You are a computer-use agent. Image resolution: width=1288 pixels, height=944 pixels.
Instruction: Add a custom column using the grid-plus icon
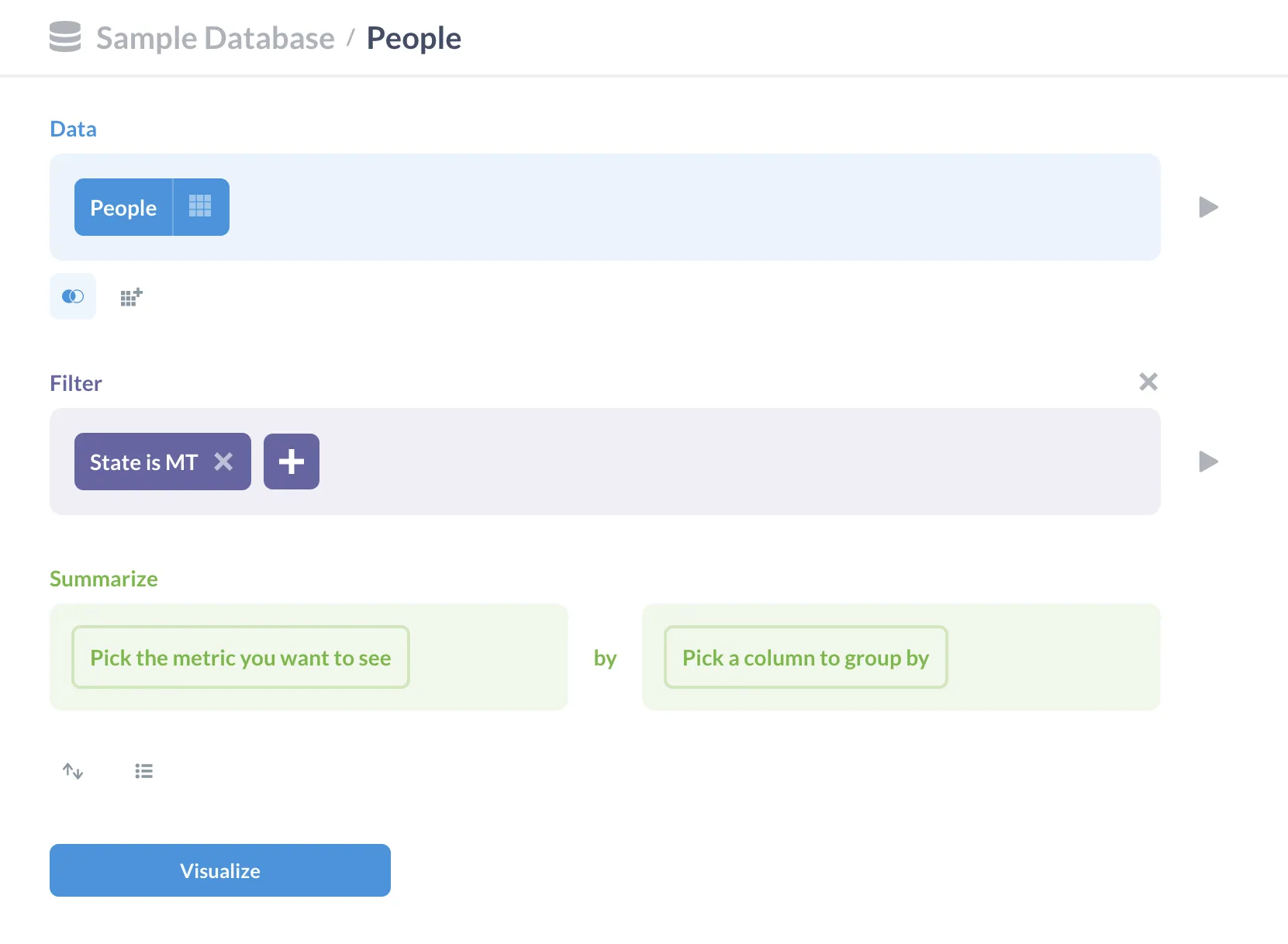[130, 296]
